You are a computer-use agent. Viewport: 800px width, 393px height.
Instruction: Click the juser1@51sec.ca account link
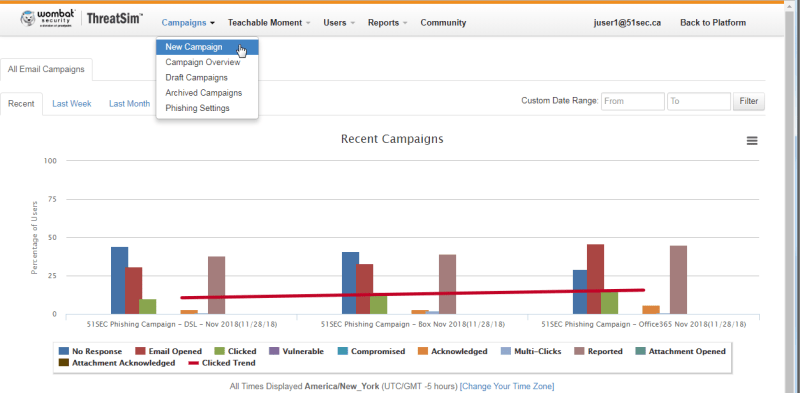[627, 22]
